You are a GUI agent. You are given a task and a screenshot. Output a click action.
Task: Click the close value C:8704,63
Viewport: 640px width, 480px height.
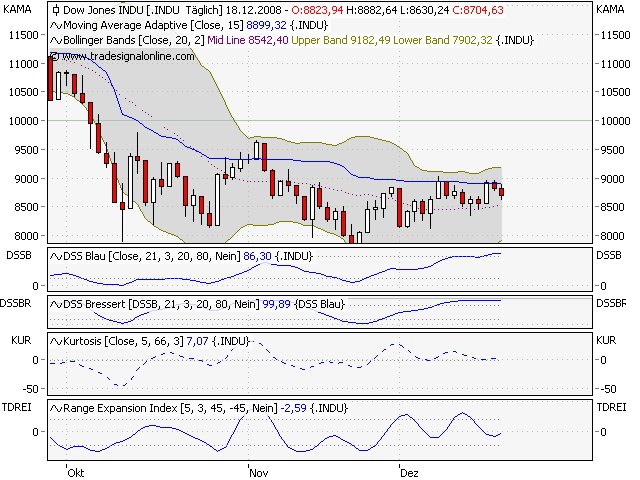tap(478, 10)
